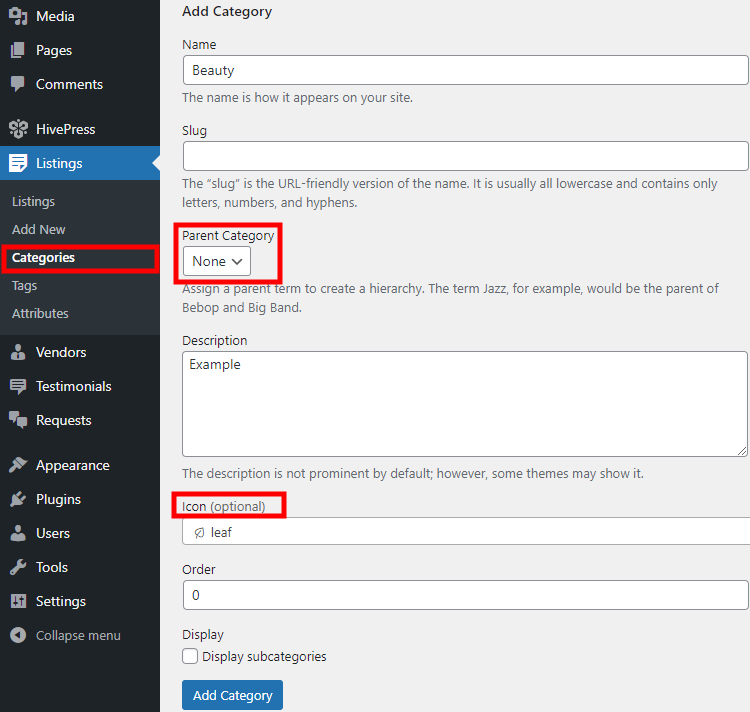Click the Vendors person icon
750x712 pixels.
pos(18,352)
